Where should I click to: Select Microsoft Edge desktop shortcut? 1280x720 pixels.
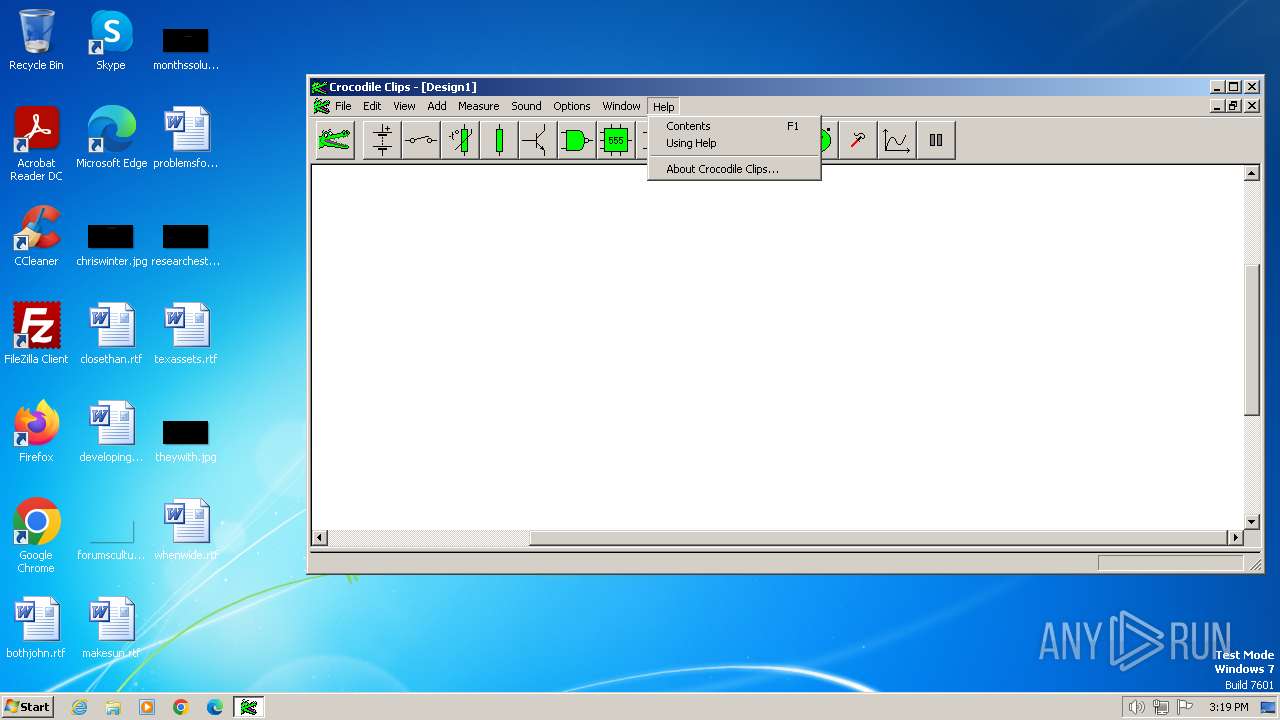[x=111, y=137]
